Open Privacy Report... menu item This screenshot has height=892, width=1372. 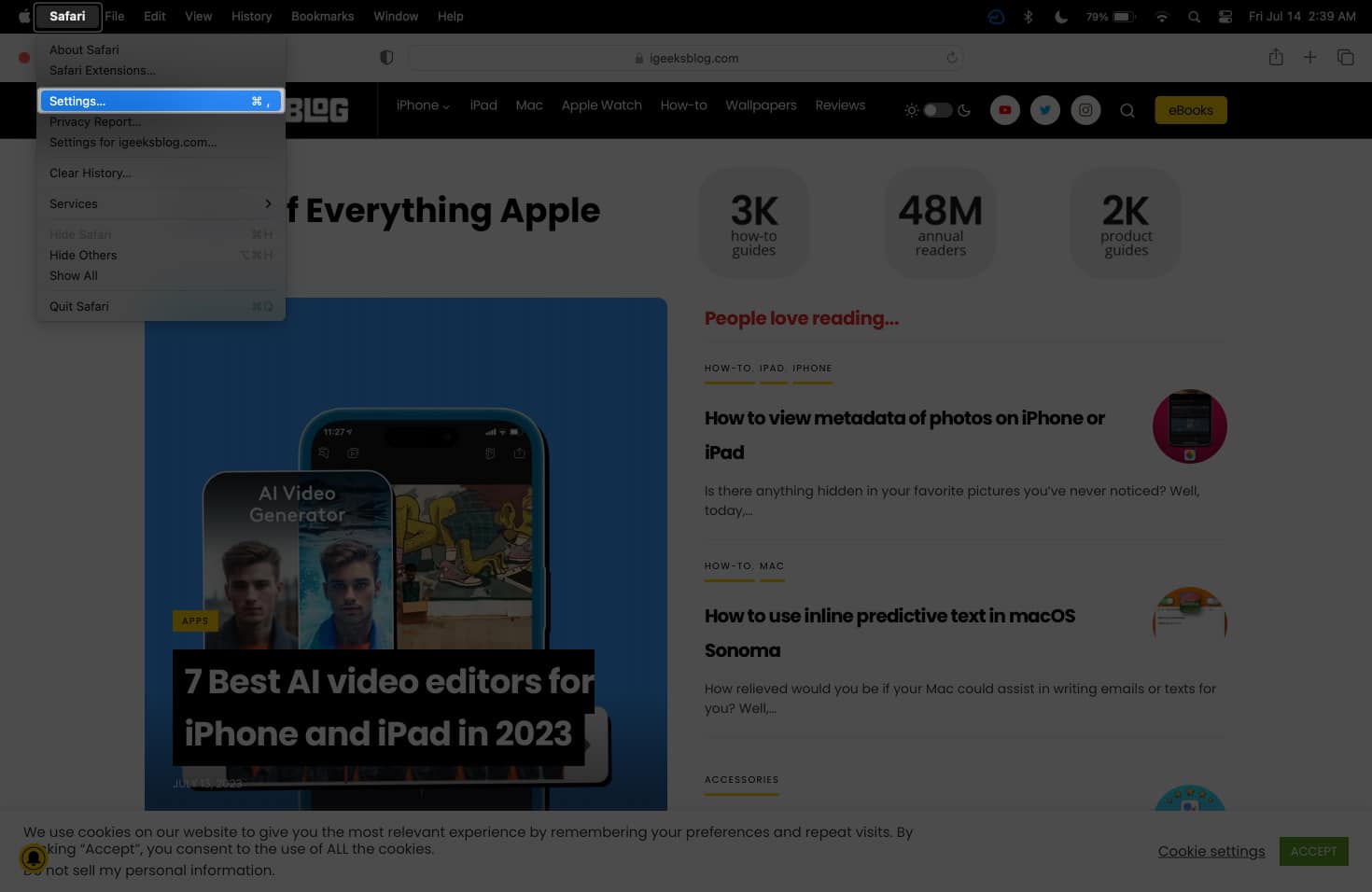pos(161,121)
